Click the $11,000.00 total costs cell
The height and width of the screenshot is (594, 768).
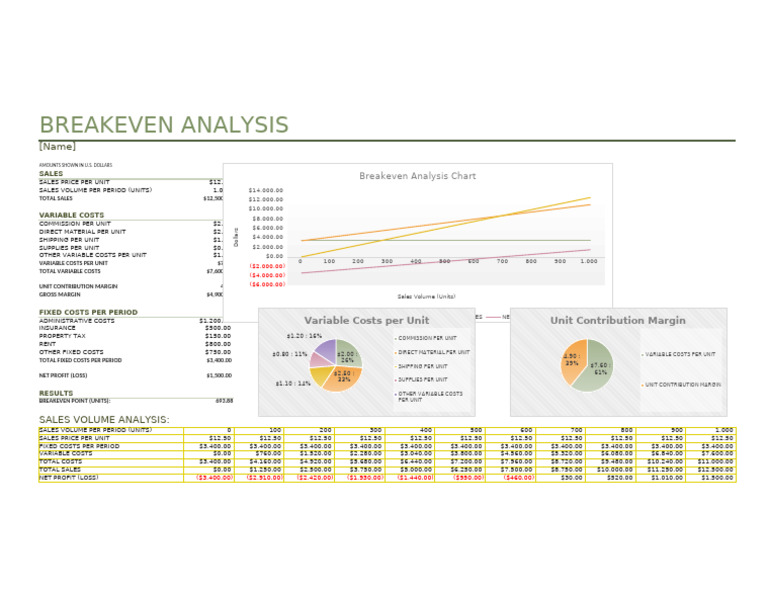(x=710, y=461)
